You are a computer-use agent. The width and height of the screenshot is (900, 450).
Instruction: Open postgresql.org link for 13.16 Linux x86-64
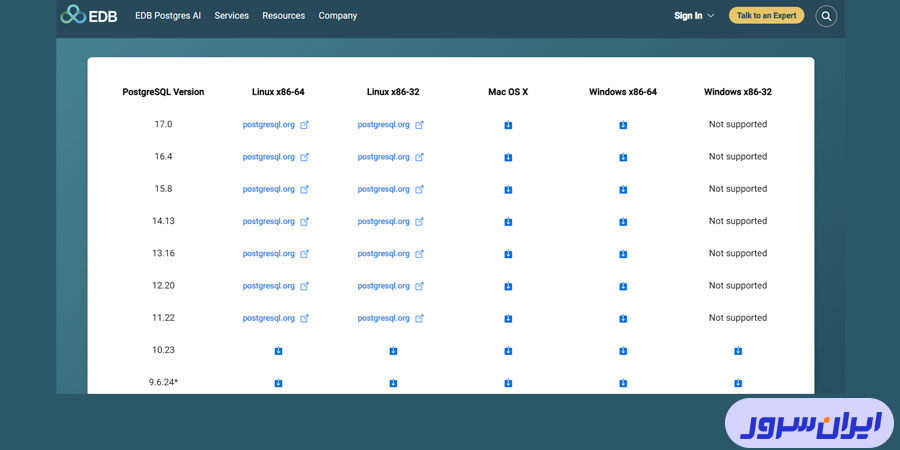tap(276, 253)
